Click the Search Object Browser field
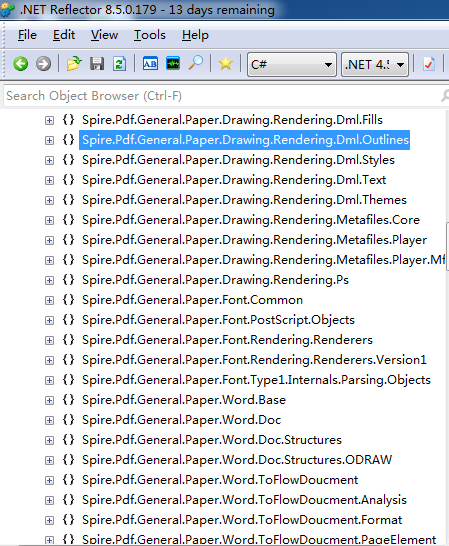 click(223, 96)
